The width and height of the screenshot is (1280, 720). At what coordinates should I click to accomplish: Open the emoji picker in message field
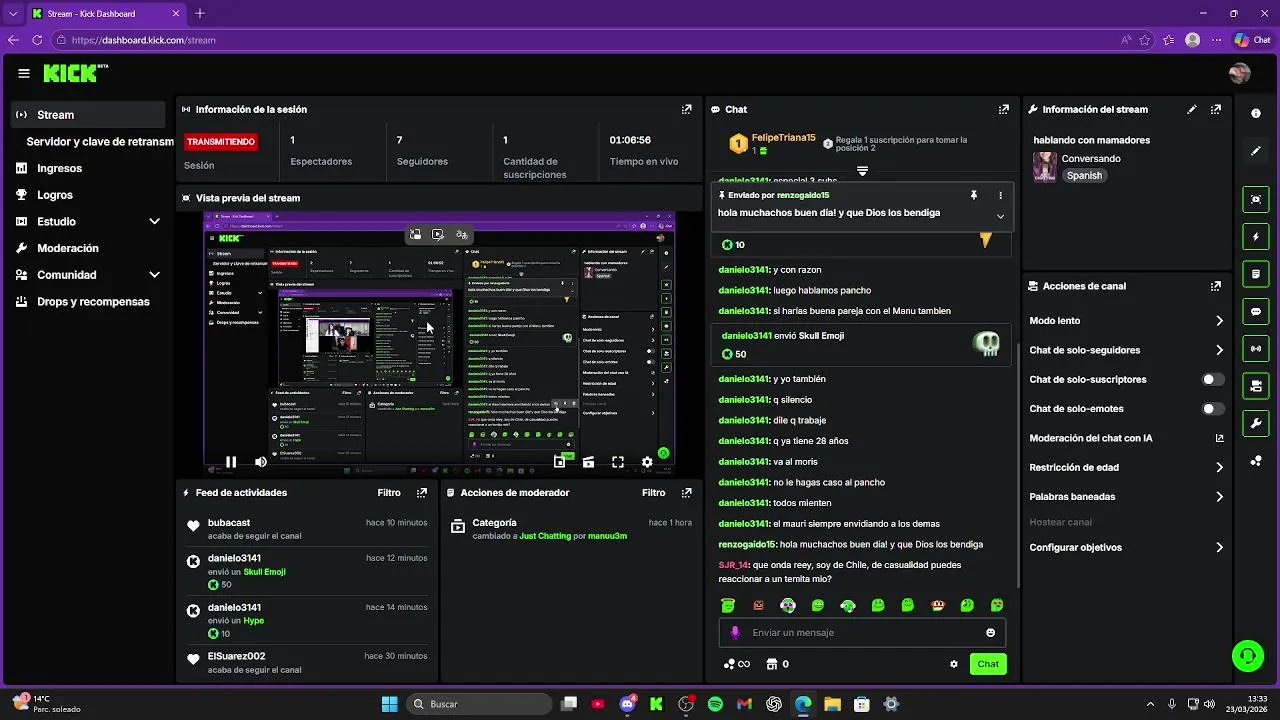(x=991, y=633)
